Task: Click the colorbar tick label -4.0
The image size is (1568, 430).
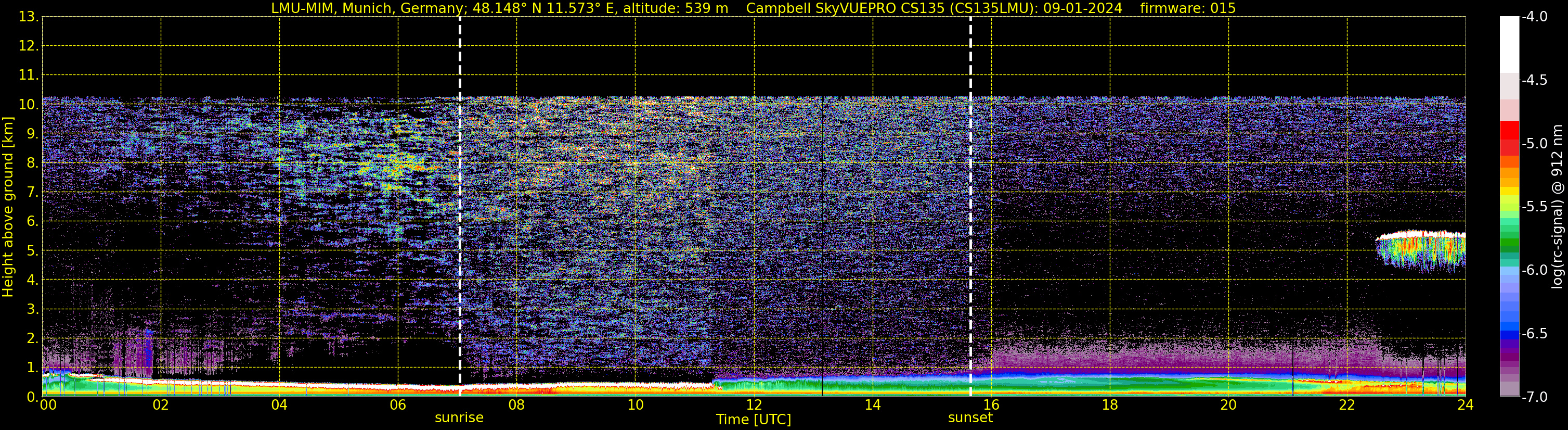Action: [x=1534, y=17]
